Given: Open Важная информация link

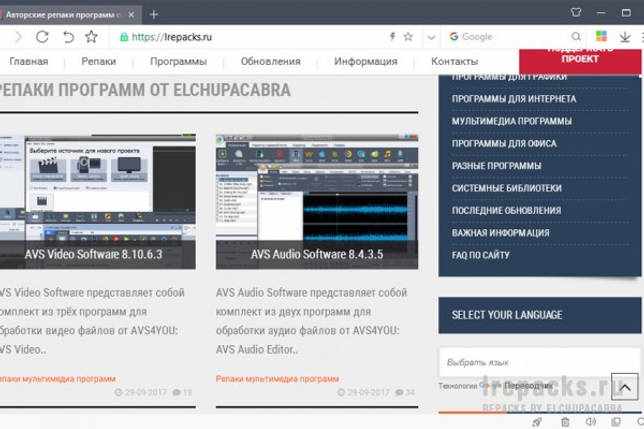Looking at the screenshot, I should click(x=500, y=233).
